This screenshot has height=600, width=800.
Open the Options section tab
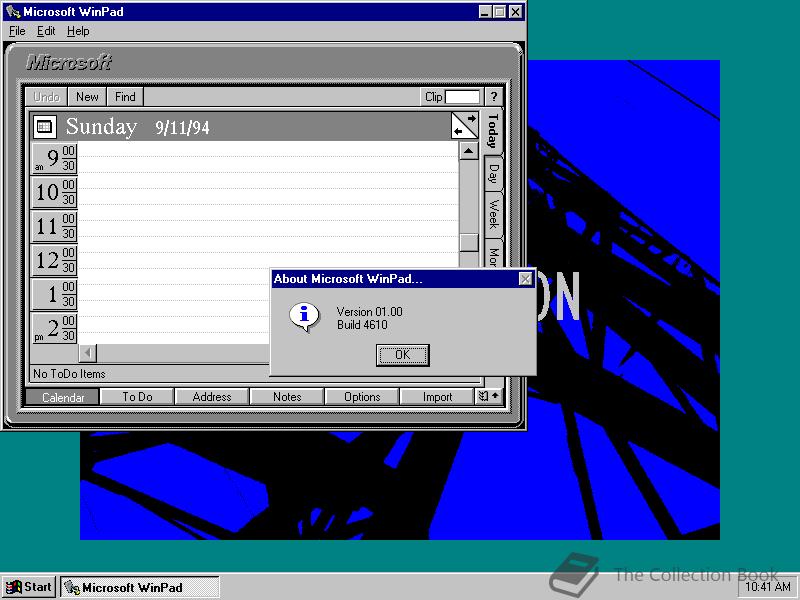[x=362, y=397]
